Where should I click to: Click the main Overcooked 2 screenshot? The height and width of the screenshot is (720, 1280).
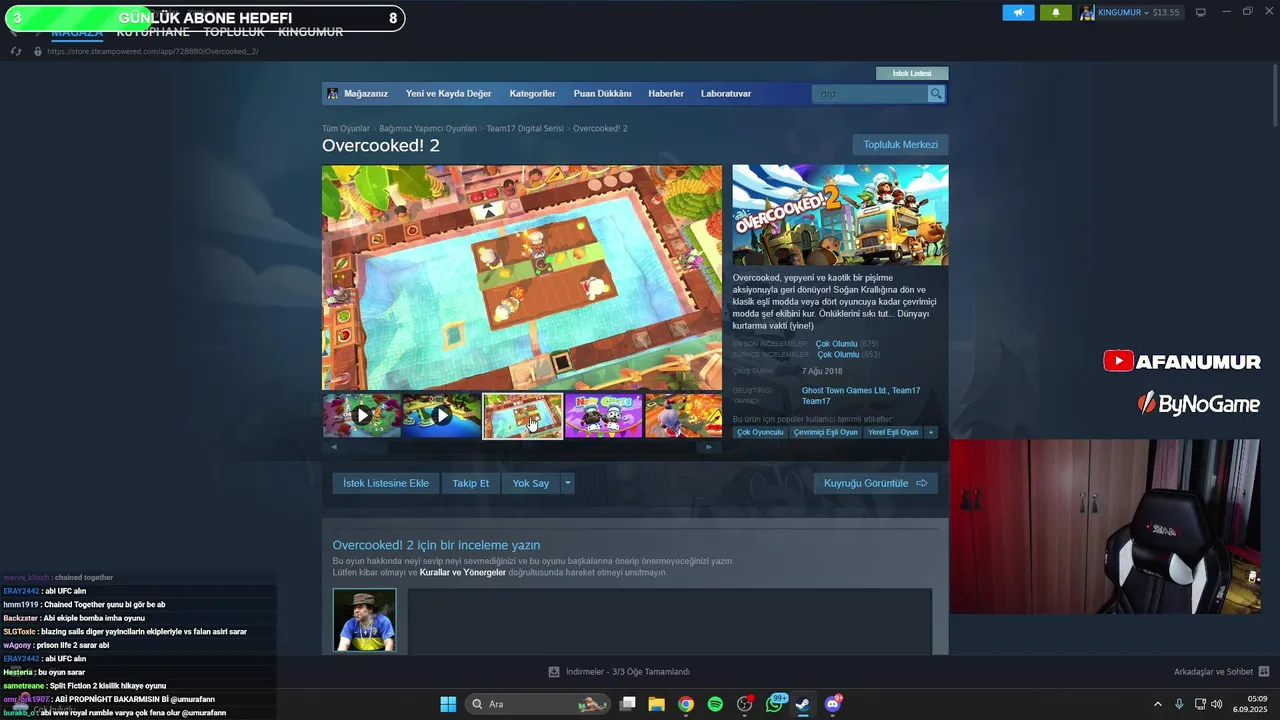(522, 277)
